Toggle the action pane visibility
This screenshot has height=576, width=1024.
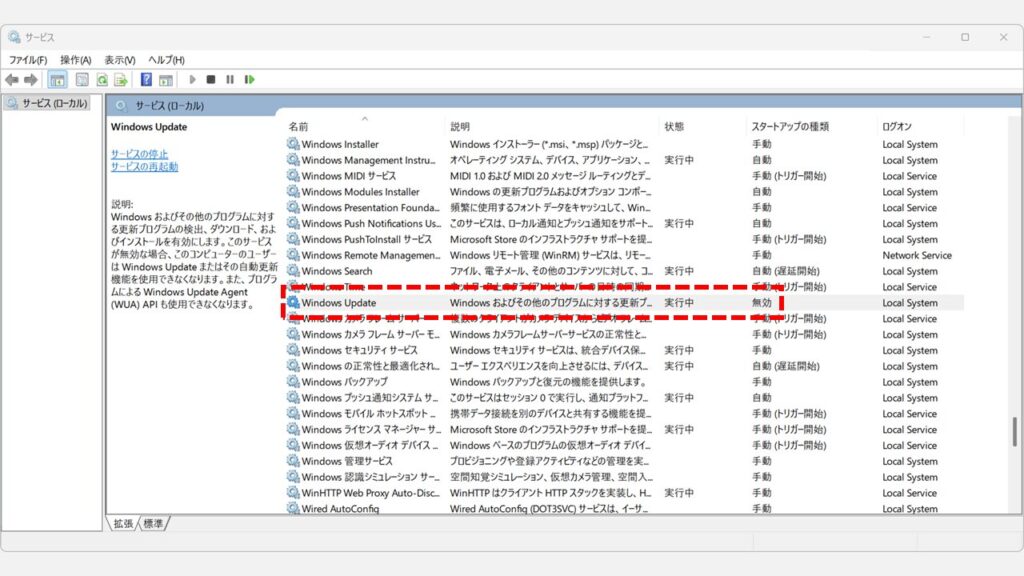tap(166, 80)
